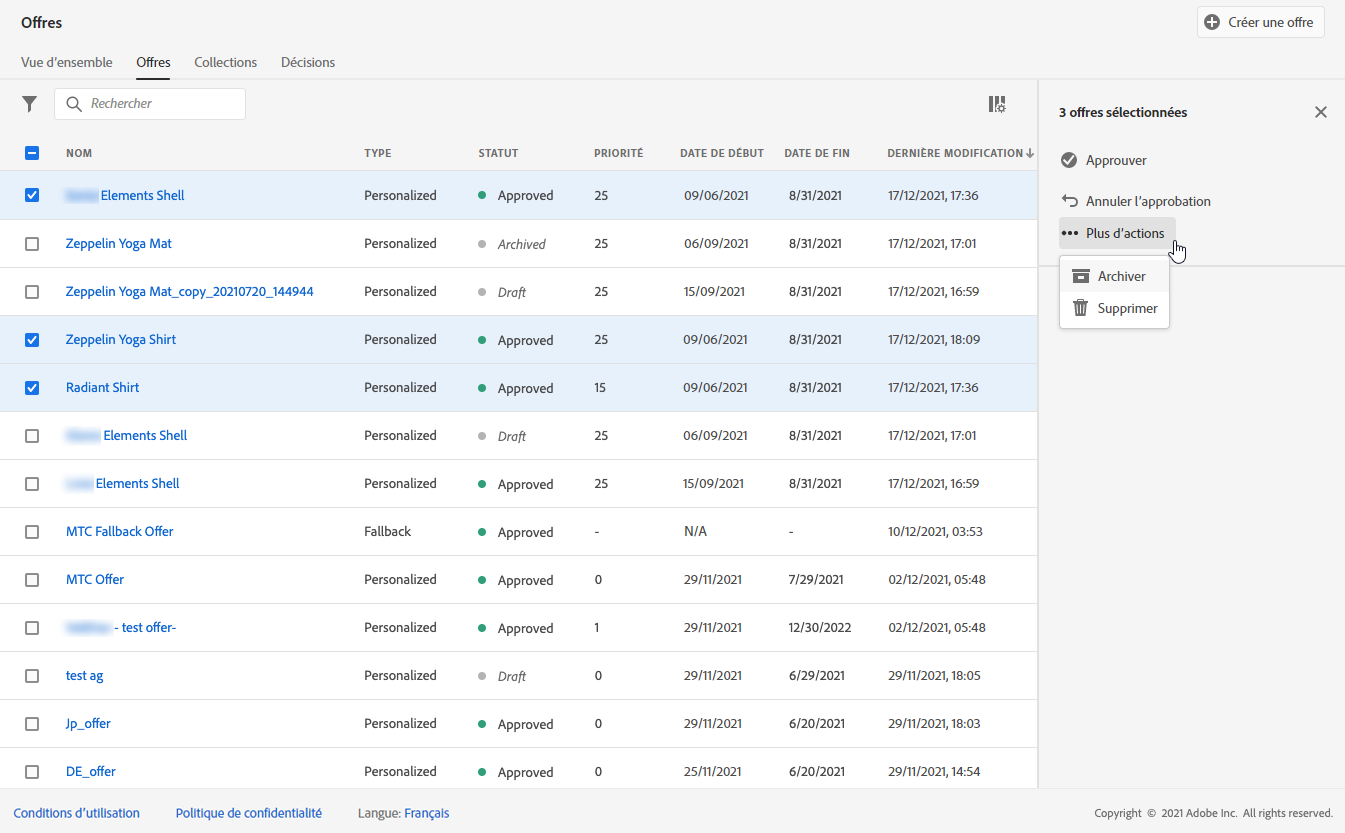The image size is (1345, 833).
Task: Click the trash icon beside Supprimer
Action: coord(1080,308)
